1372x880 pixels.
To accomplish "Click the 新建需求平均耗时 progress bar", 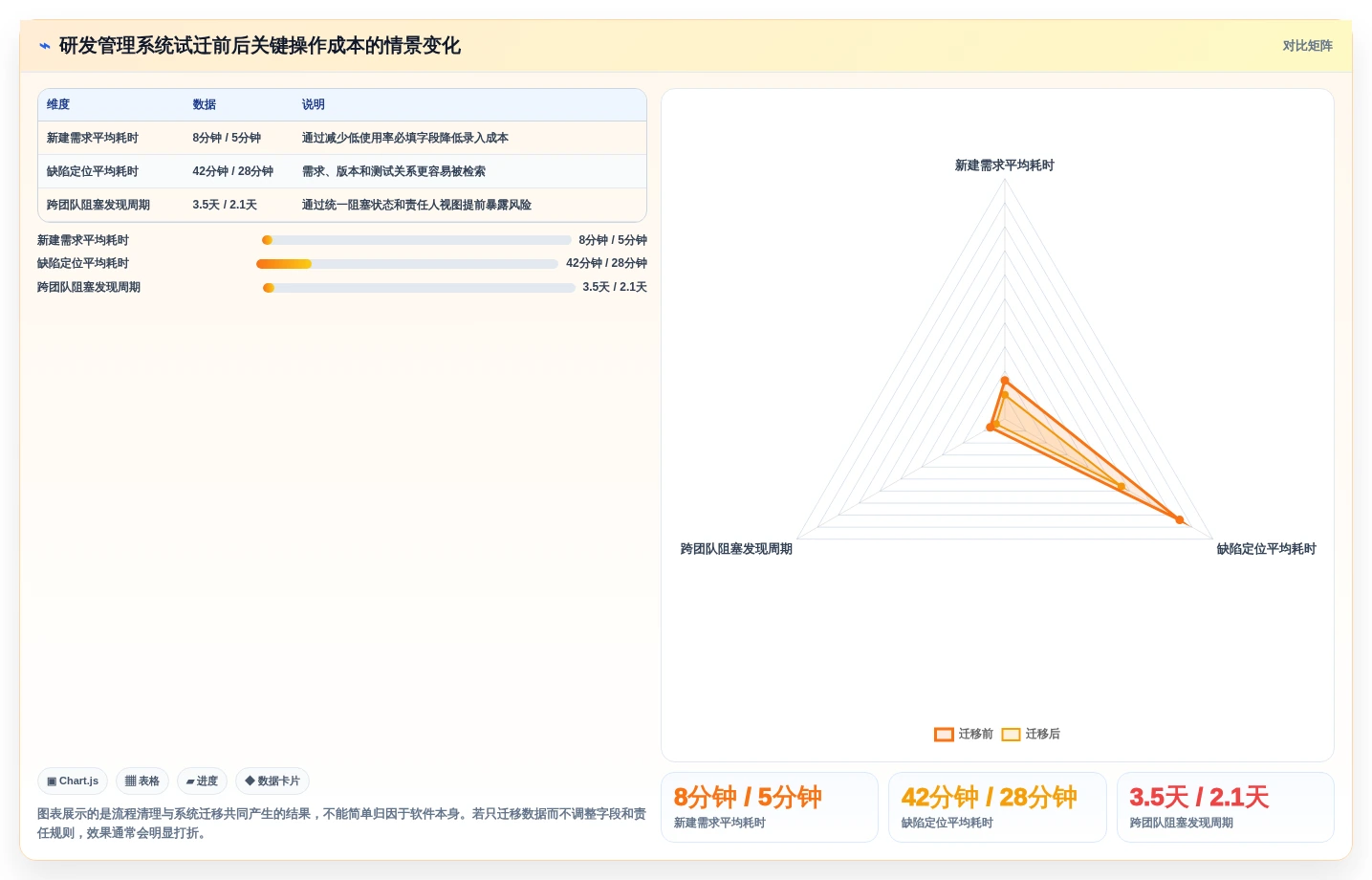I will (416, 240).
